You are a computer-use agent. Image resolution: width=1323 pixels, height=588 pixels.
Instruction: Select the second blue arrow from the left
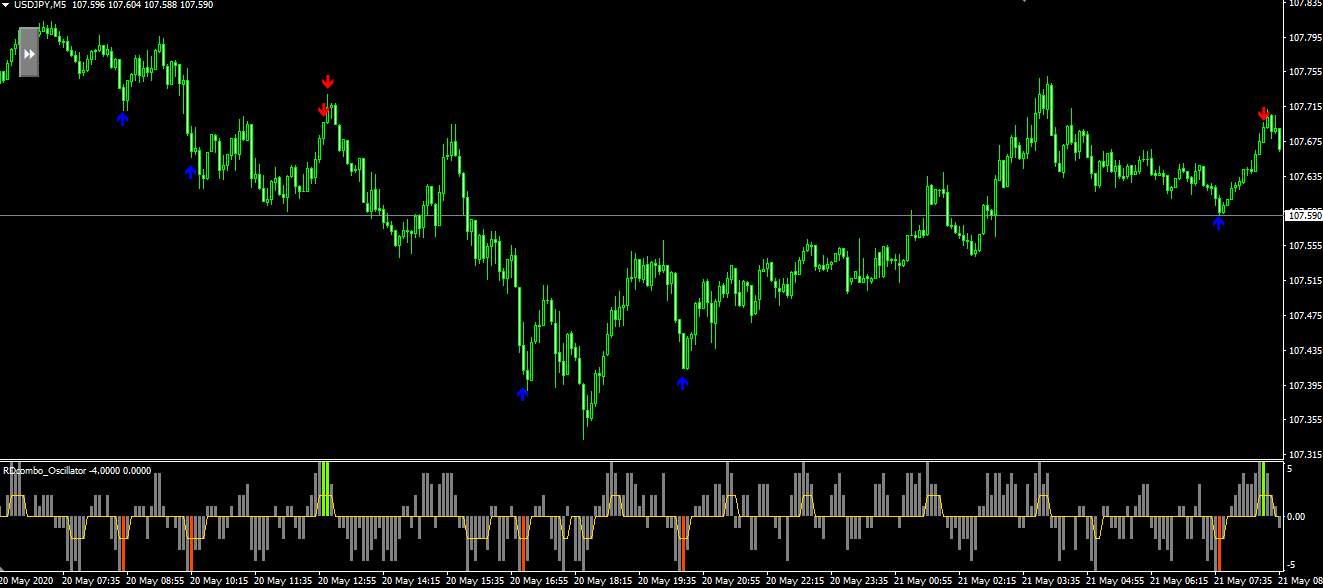[191, 172]
